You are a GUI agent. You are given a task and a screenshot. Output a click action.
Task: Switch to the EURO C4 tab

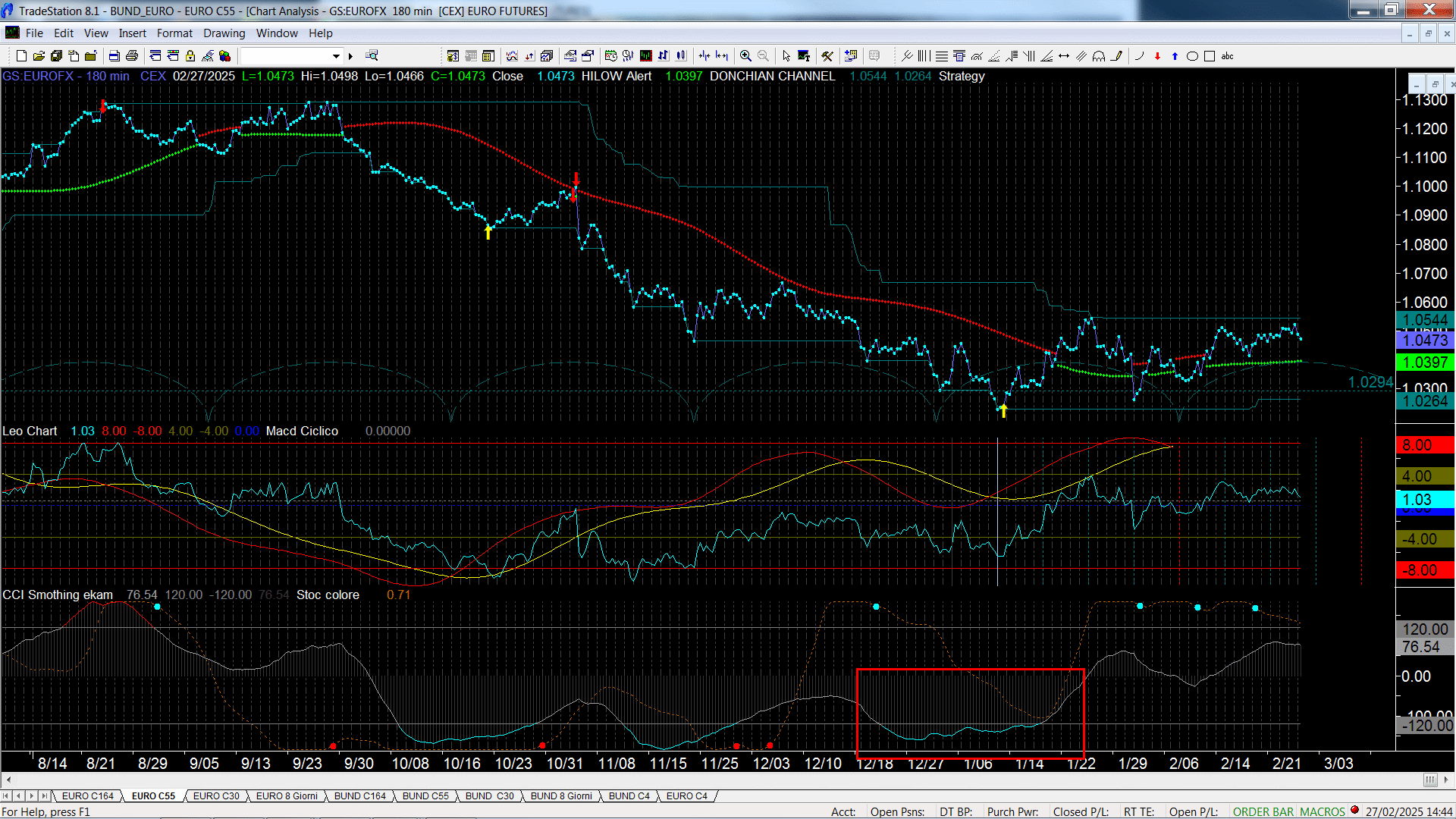click(x=687, y=795)
